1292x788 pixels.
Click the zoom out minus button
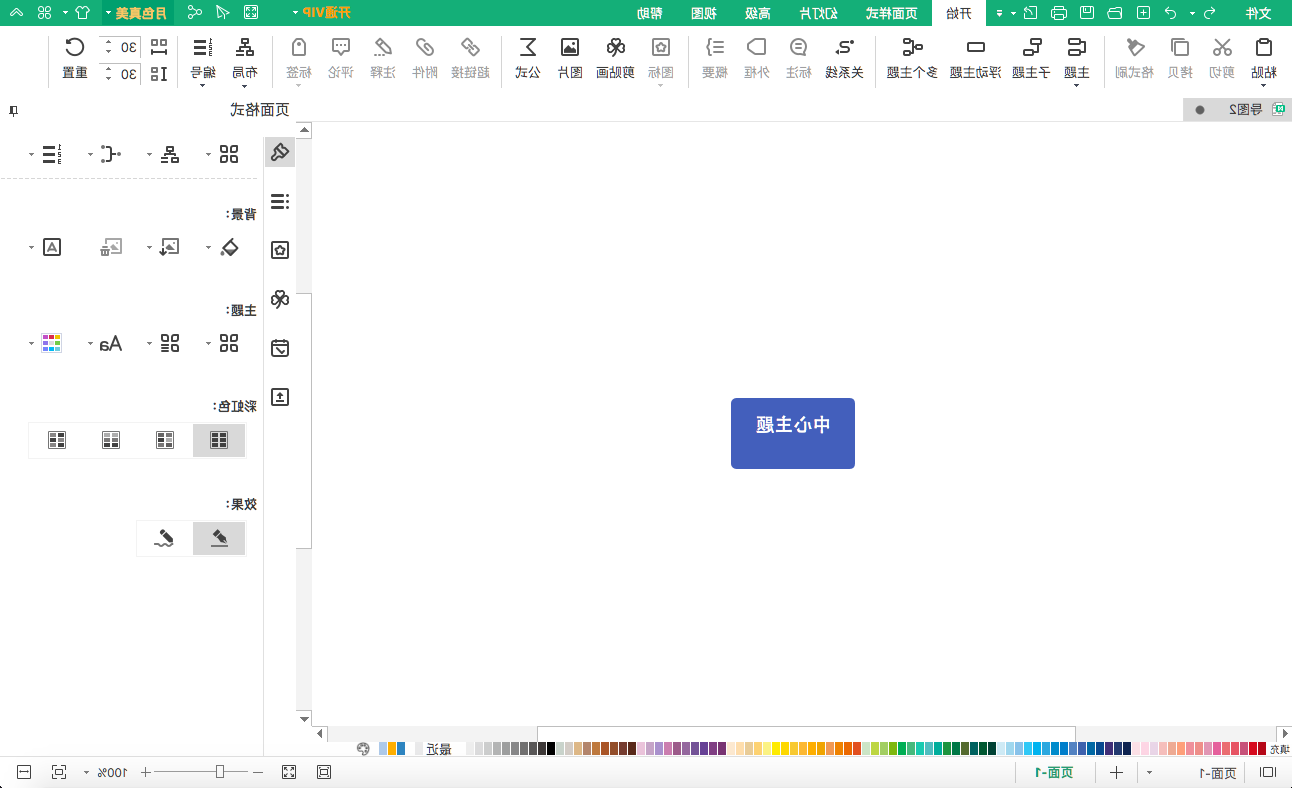(x=257, y=772)
